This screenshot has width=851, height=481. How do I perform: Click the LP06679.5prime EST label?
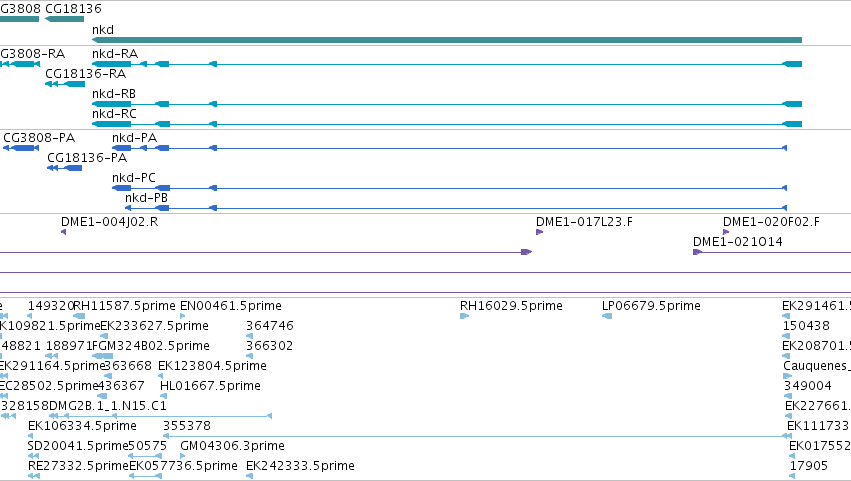tap(651, 306)
